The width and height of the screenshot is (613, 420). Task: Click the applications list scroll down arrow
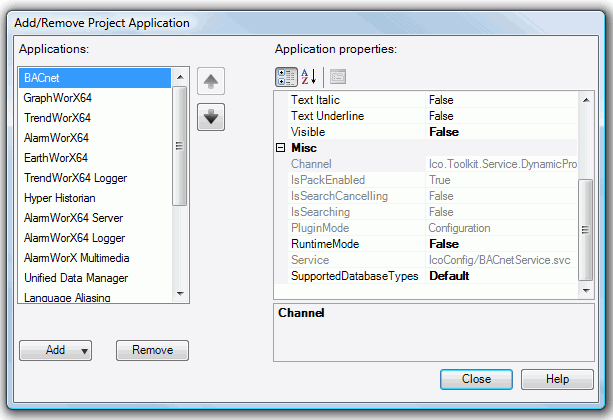point(180,294)
